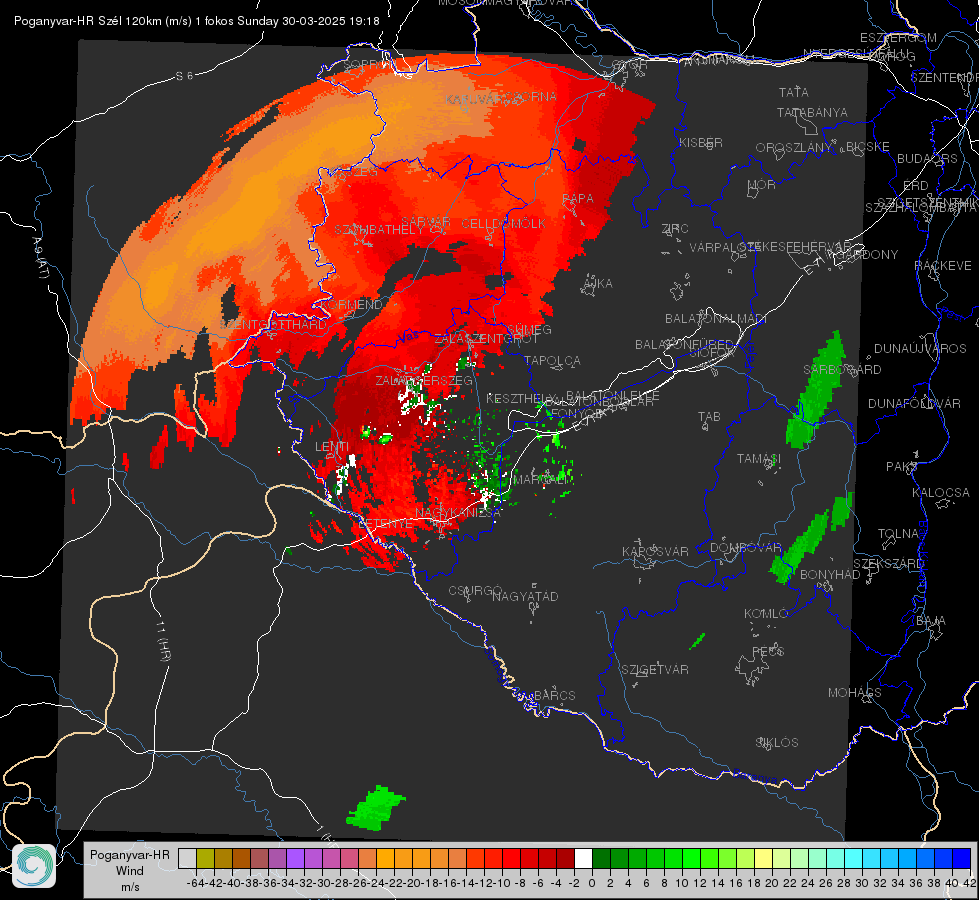Select the TATA city label
979x900 pixels.
click(794, 92)
